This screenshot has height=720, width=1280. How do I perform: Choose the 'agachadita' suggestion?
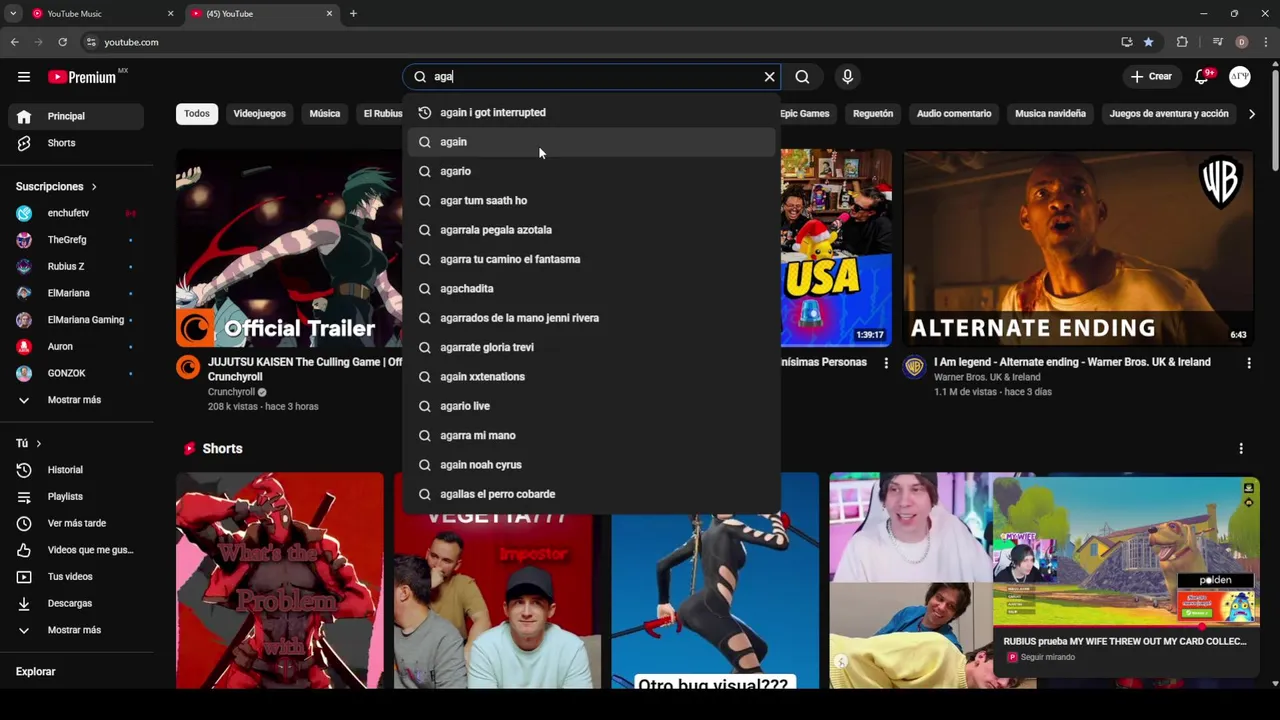point(591,289)
